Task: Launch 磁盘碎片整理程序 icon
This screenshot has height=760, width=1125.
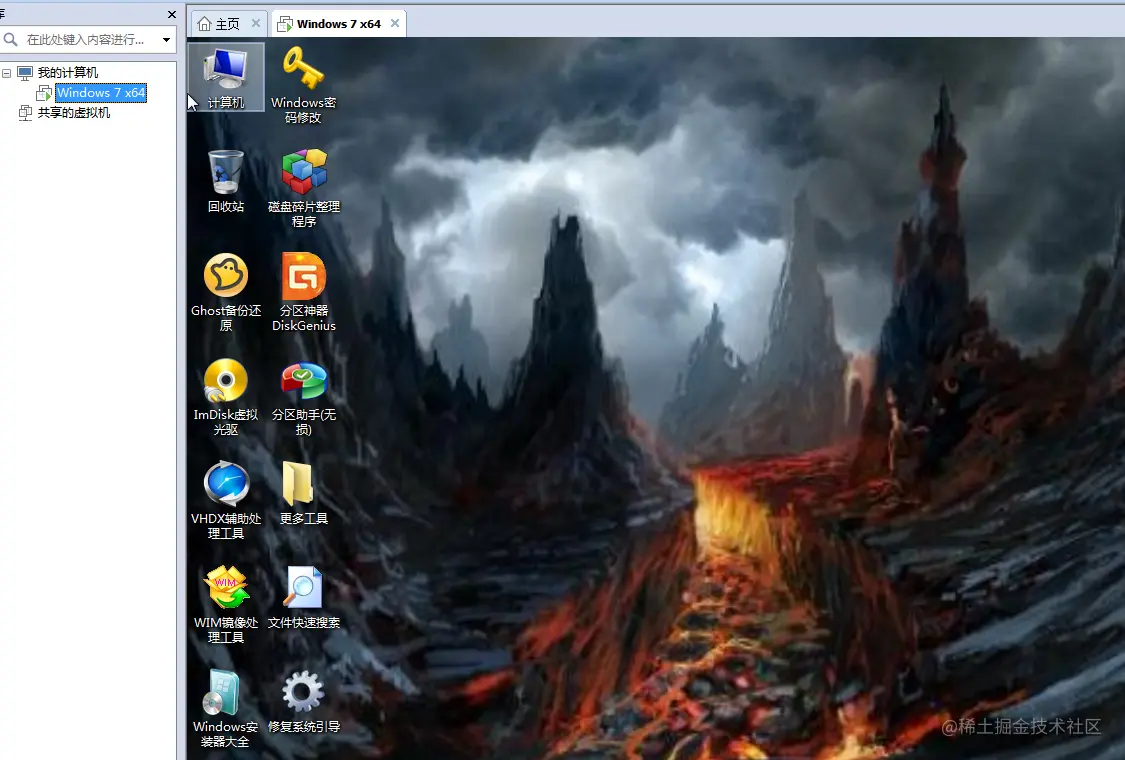Action: [x=303, y=188]
